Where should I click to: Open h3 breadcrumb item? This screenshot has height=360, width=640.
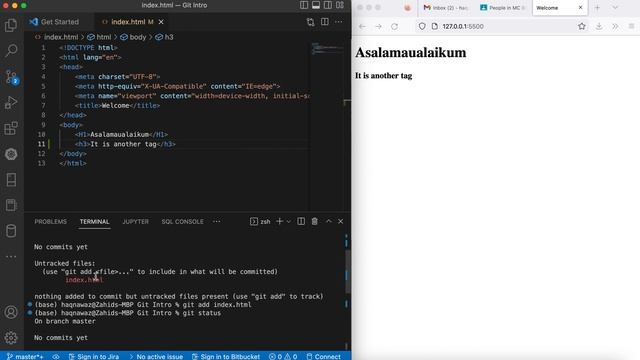coord(164,37)
